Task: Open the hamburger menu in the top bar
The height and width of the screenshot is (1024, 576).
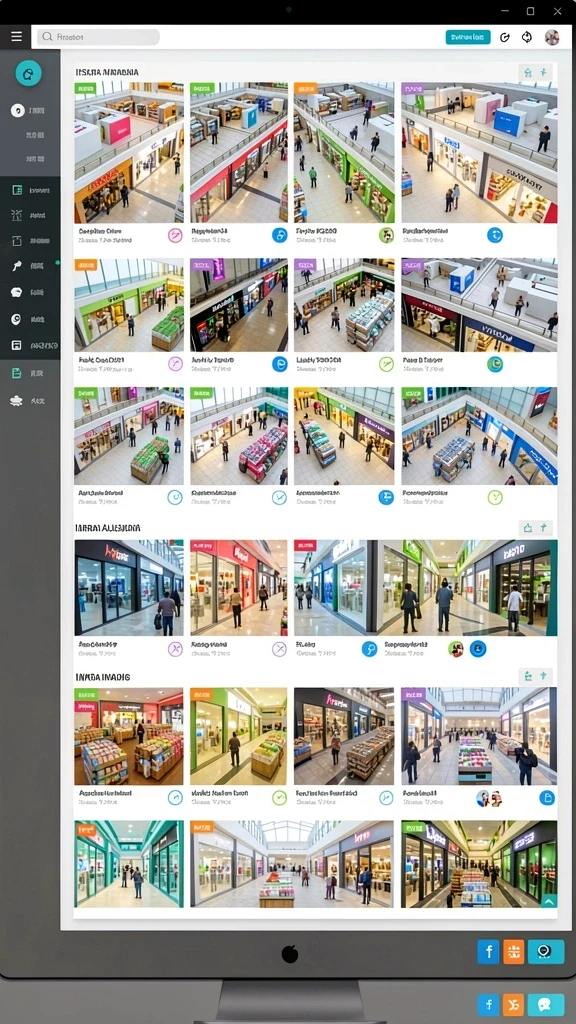Action: click(x=16, y=37)
